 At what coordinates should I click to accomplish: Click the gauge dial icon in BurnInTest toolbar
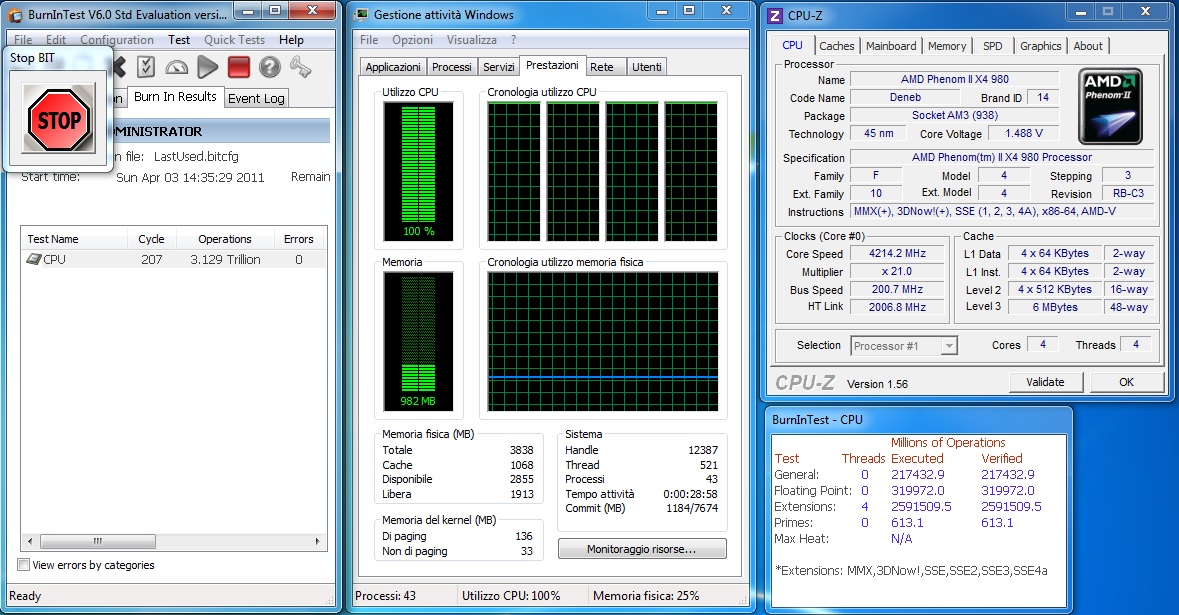click(177, 67)
